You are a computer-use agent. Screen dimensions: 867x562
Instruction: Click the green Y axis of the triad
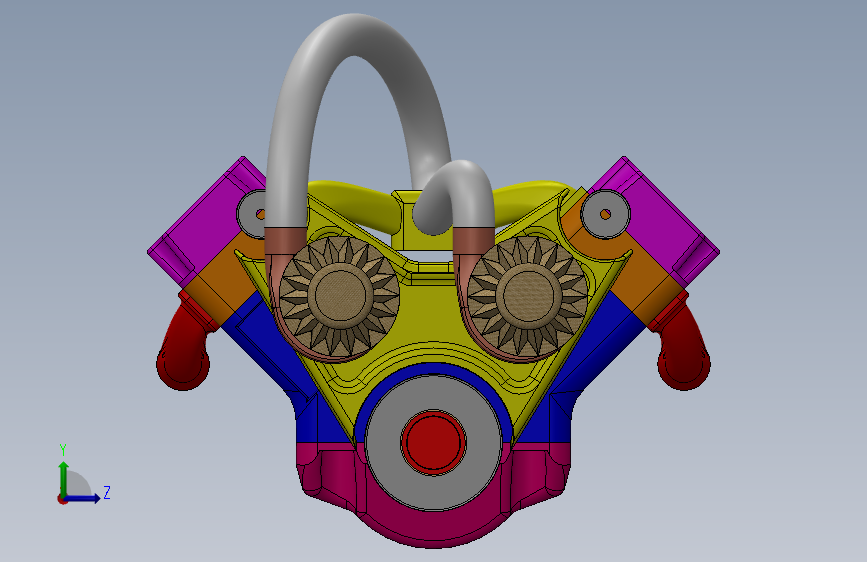click(x=64, y=478)
